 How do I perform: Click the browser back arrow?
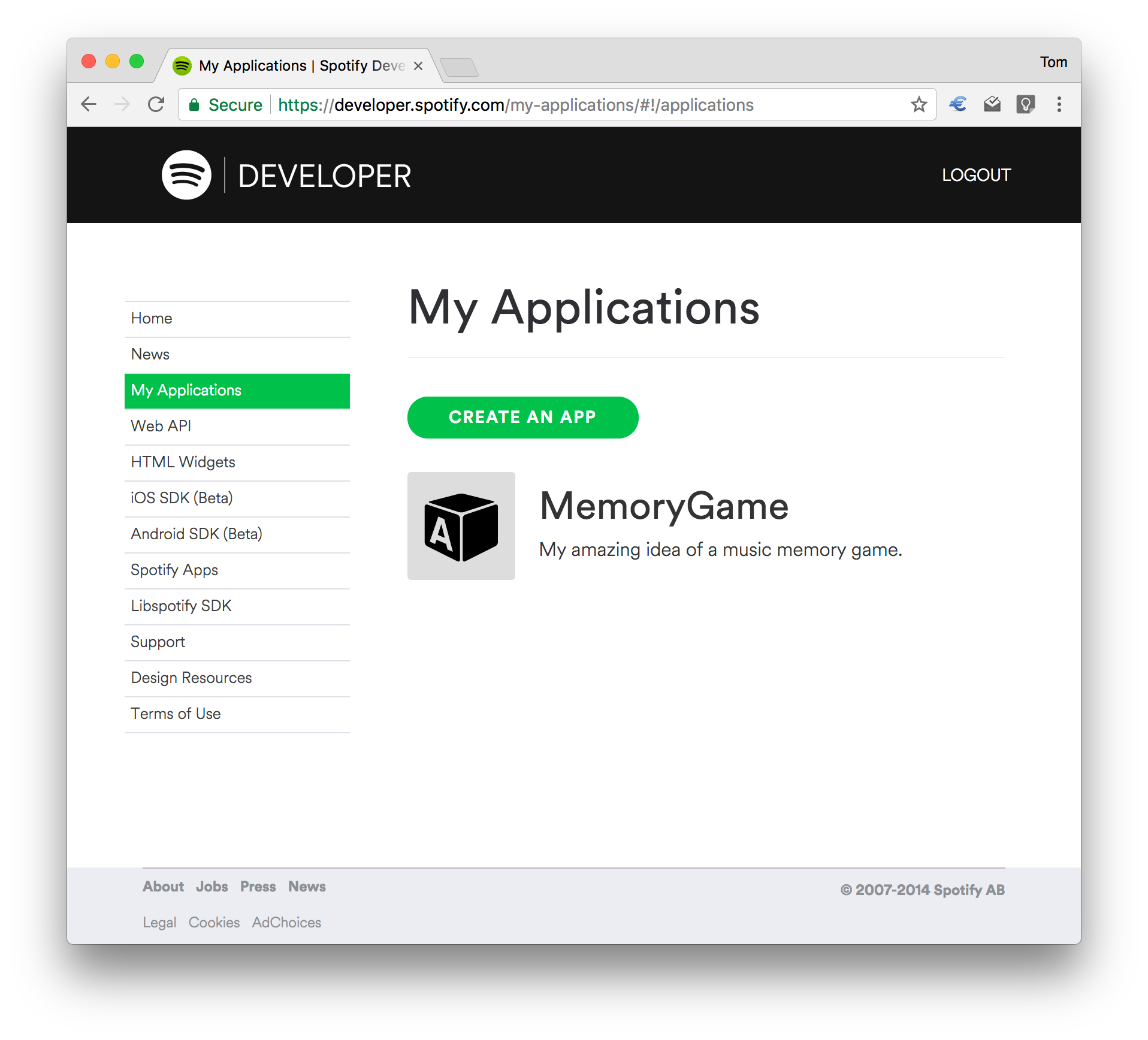[89, 104]
